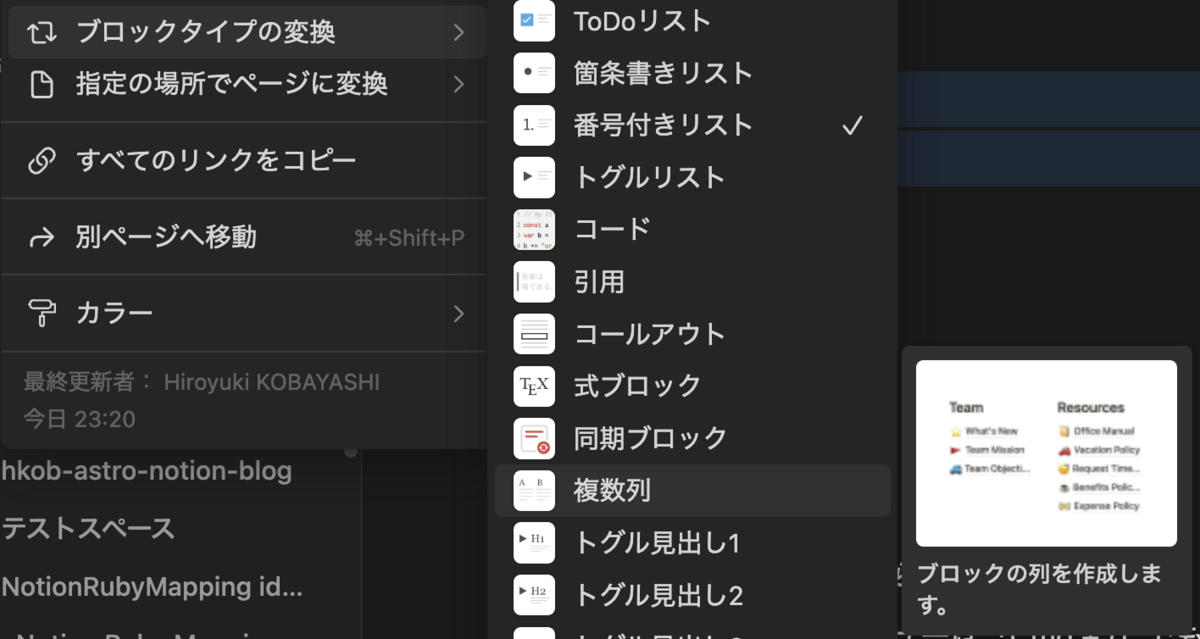Image resolution: width=1200 pixels, height=639 pixels.
Task: Click the 複数列 columns icon
Action: pyautogui.click(x=534, y=490)
